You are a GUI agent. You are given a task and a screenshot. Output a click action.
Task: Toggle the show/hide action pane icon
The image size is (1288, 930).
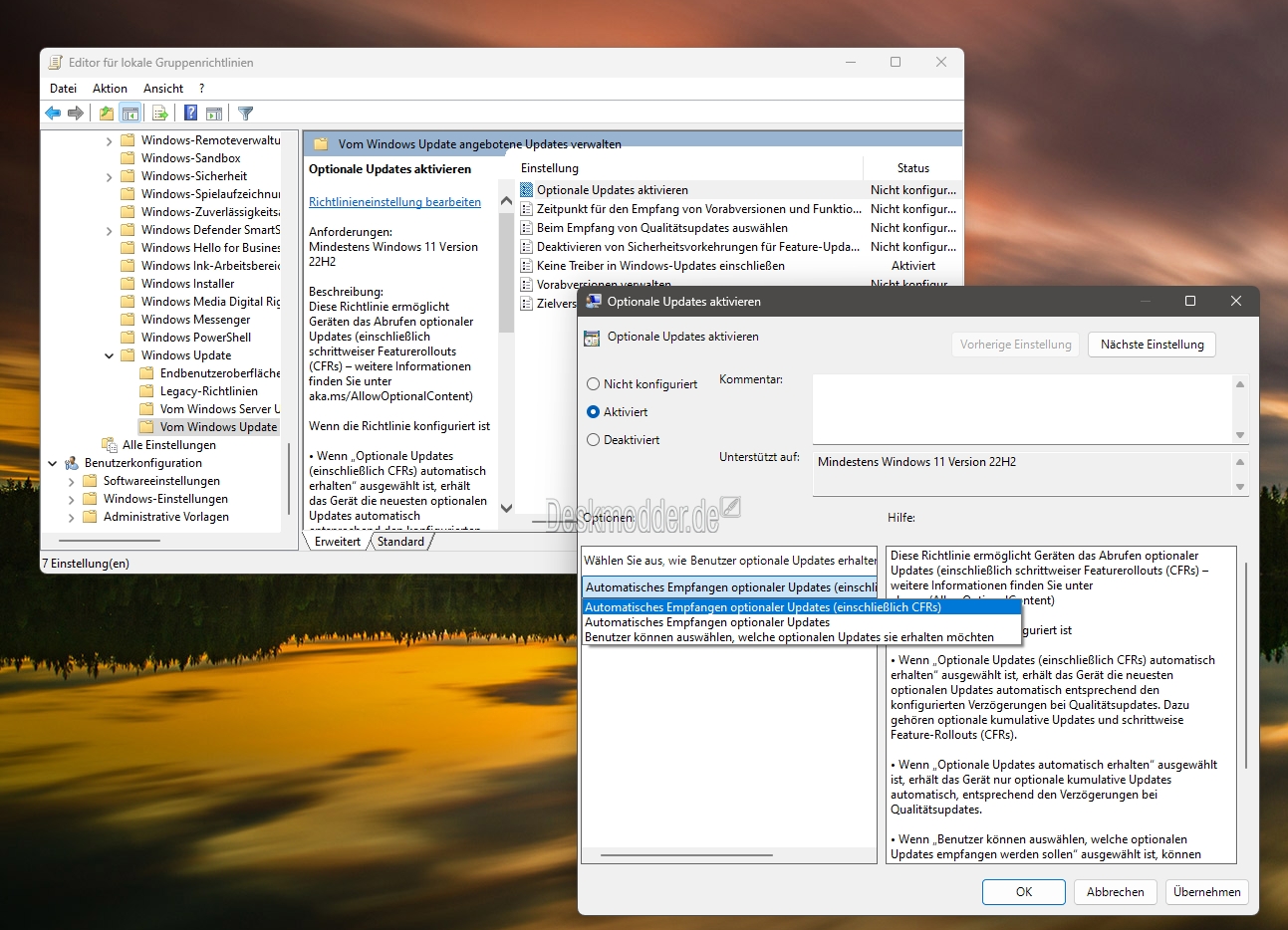[x=214, y=114]
